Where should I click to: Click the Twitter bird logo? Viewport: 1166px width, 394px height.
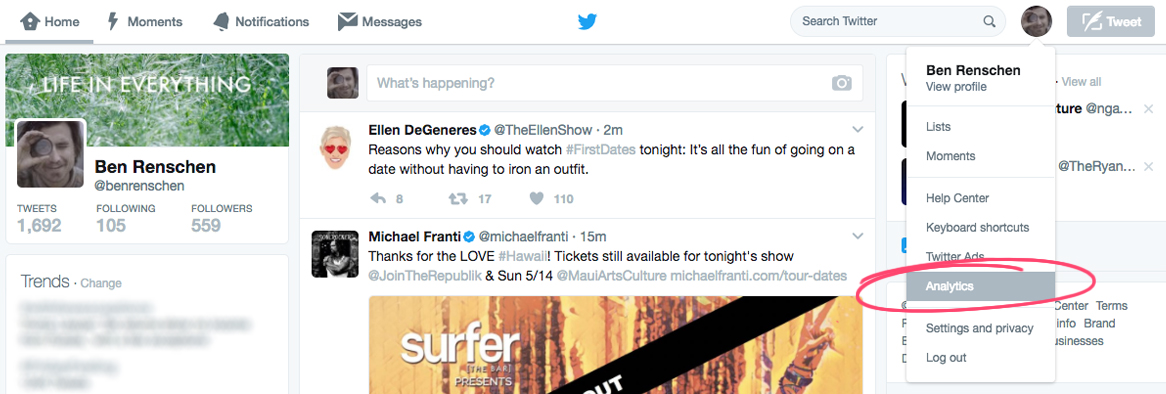click(587, 22)
